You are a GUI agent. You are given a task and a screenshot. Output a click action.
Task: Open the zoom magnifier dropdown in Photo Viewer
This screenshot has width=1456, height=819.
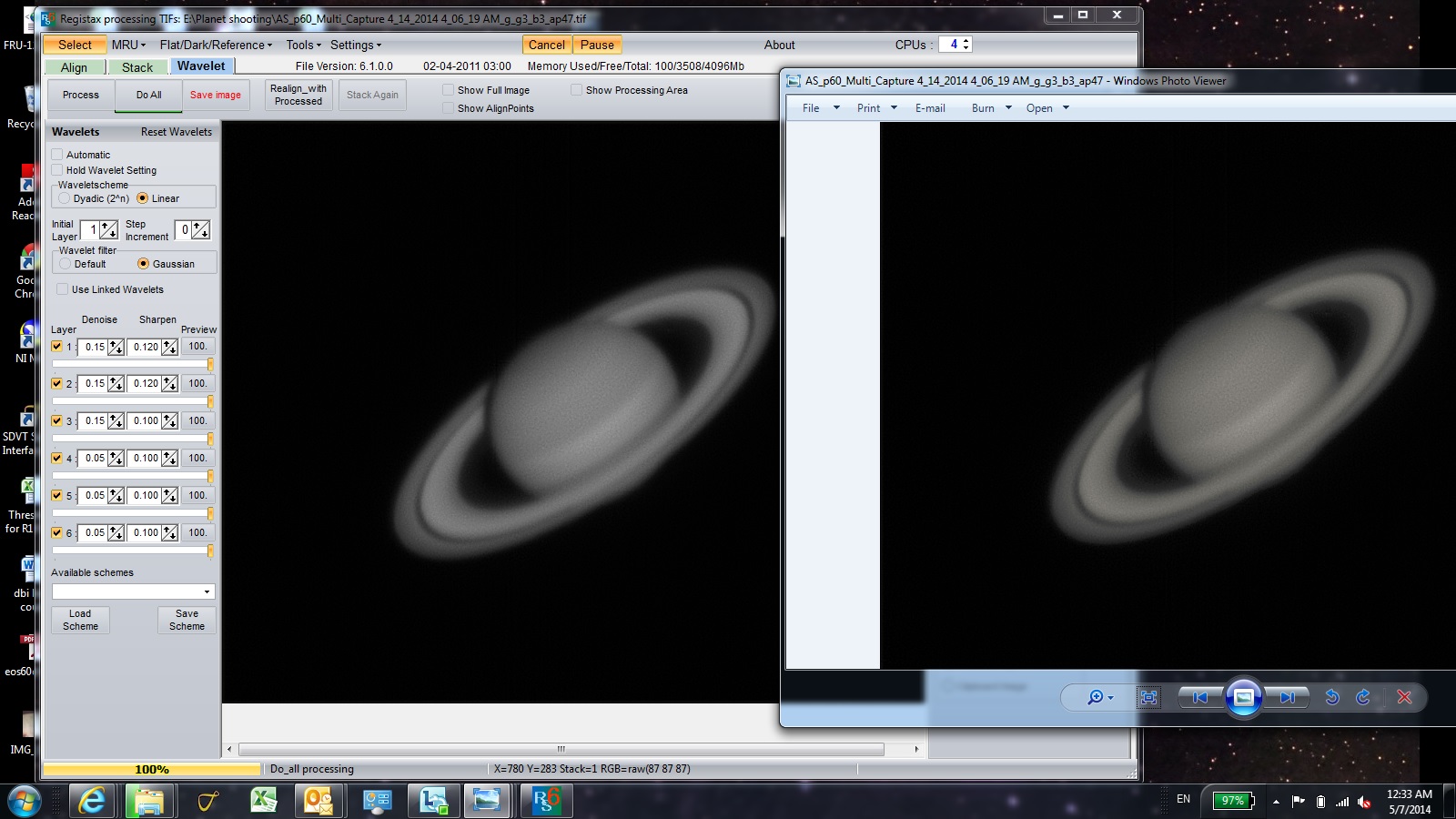[x=1100, y=697]
